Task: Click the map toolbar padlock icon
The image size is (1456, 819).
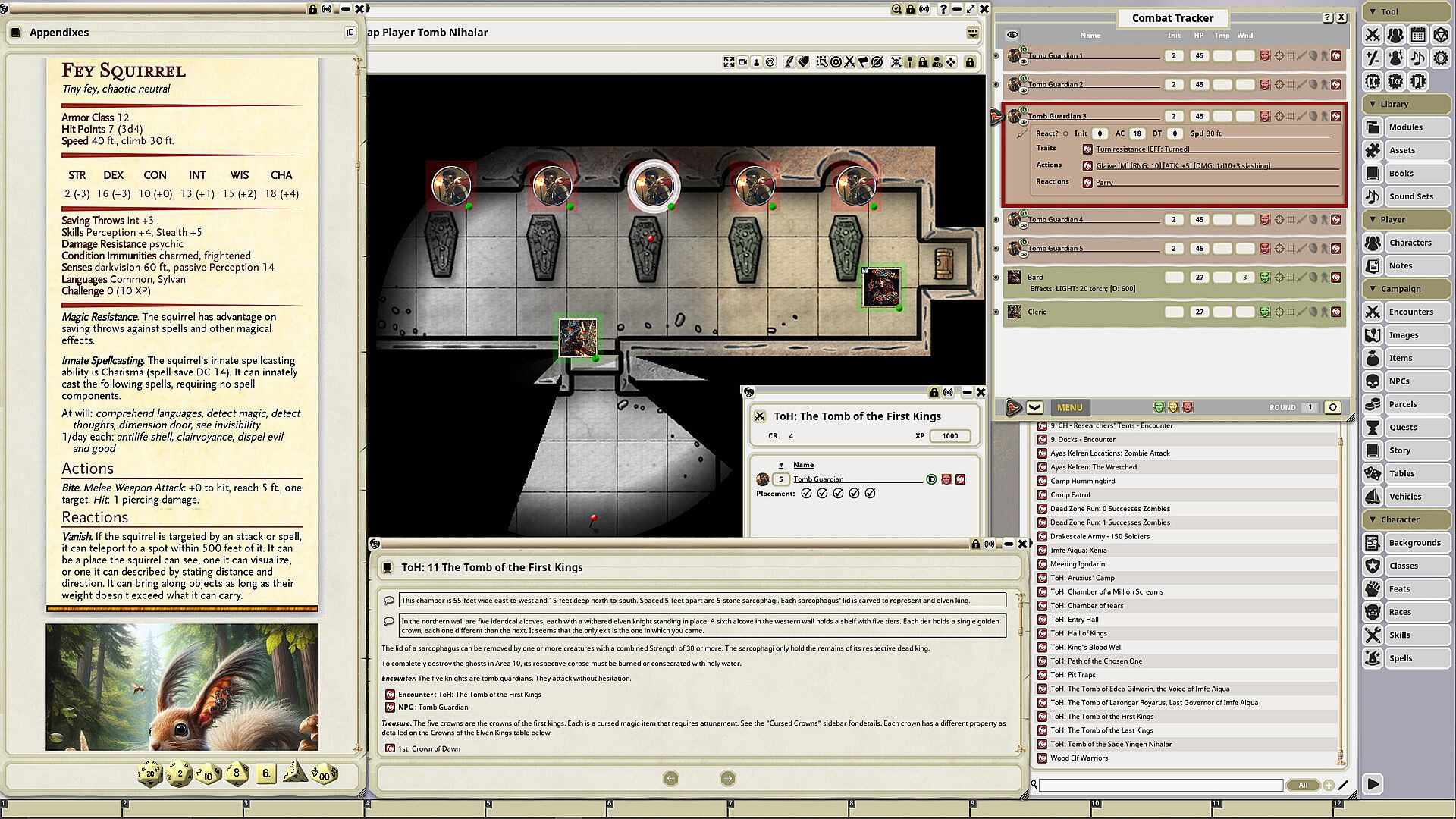Action: pyautogui.click(x=970, y=62)
